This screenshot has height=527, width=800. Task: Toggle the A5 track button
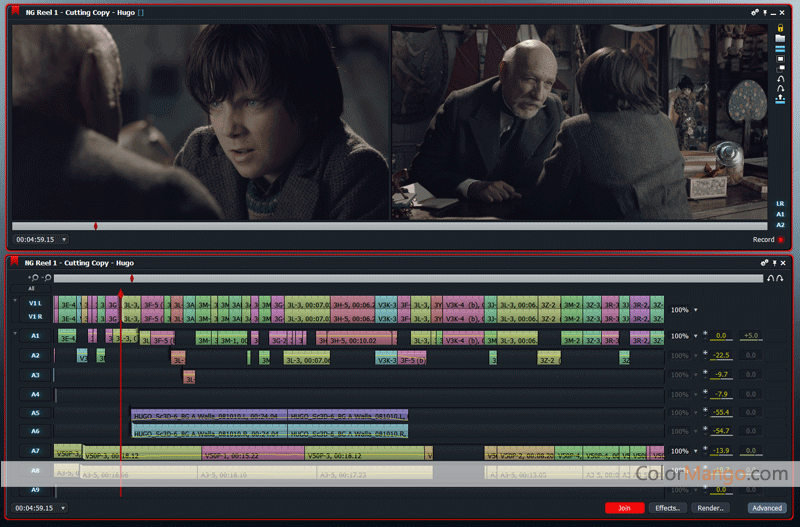click(x=35, y=413)
